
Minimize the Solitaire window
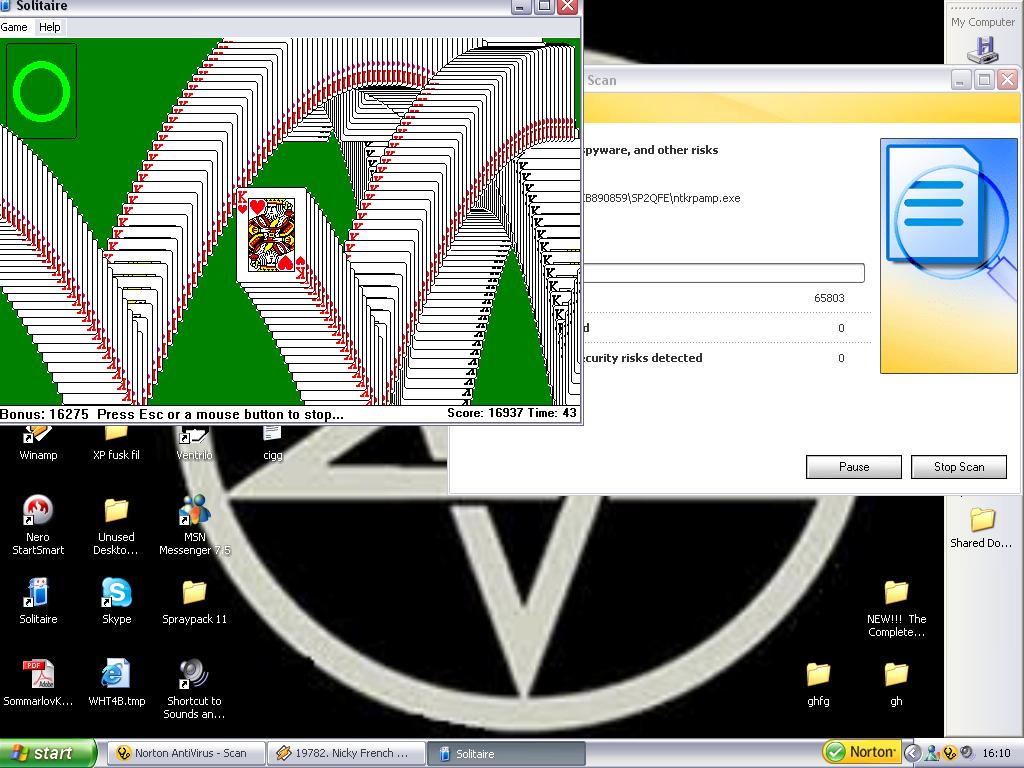pos(520,7)
